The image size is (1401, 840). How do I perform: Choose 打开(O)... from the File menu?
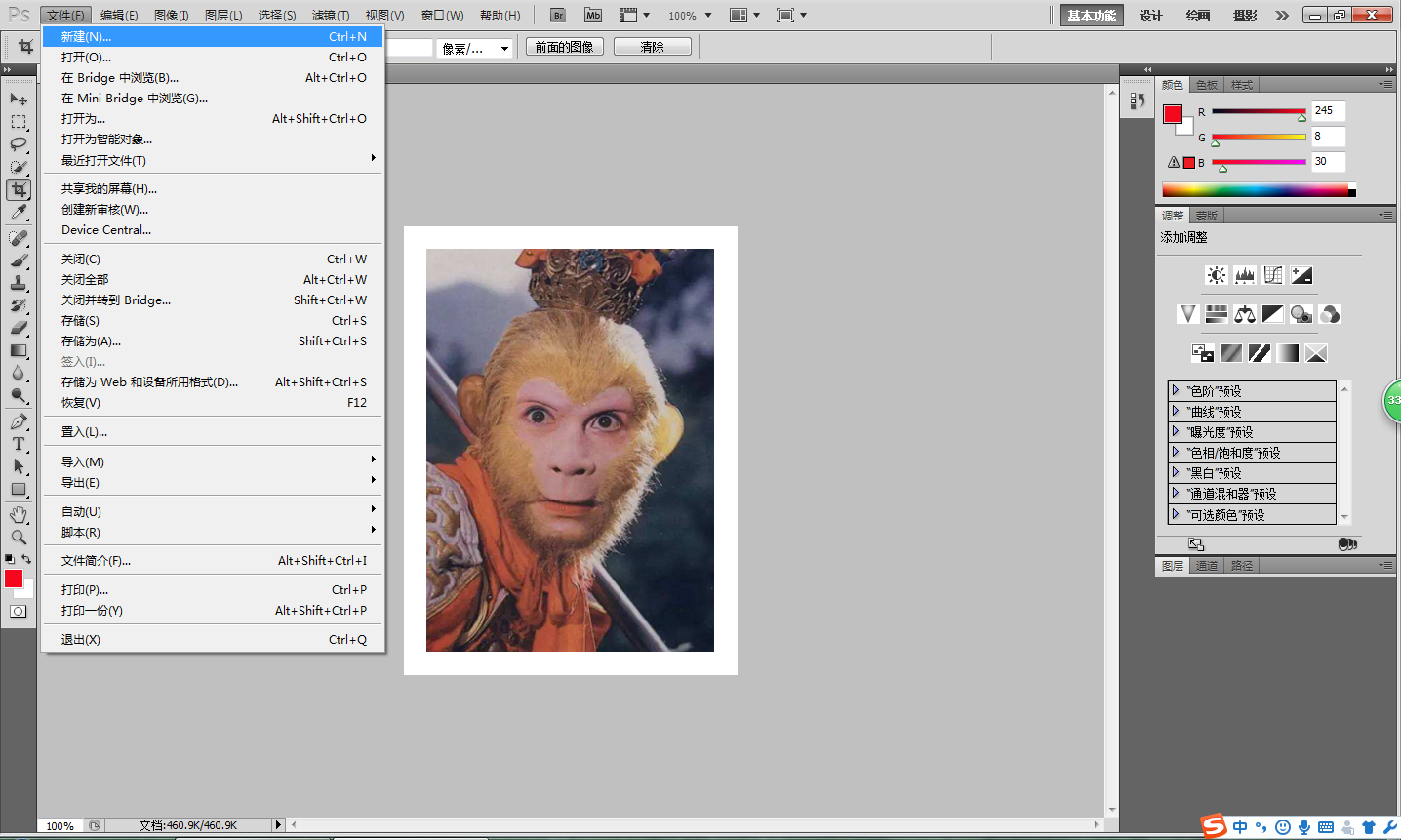(214, 58)
